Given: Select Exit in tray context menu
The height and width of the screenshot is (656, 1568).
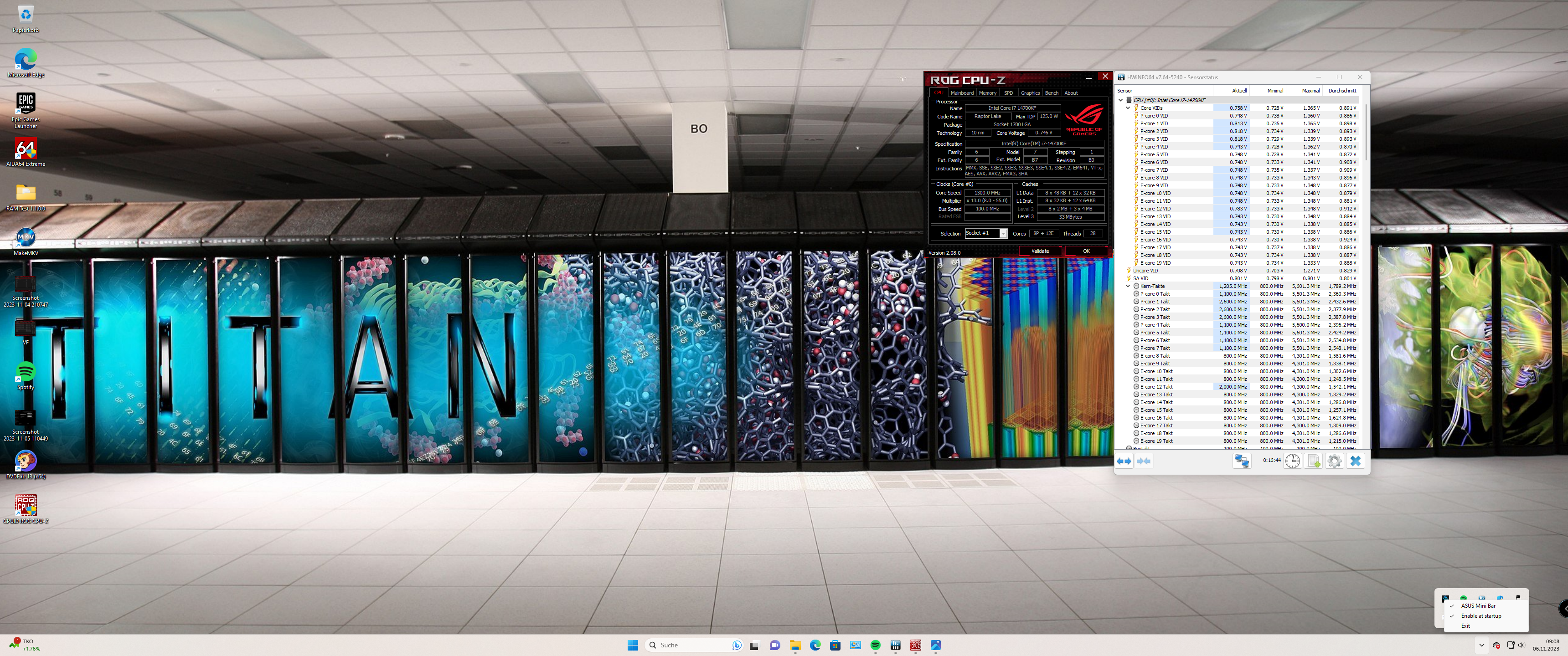Looking at the screenshot, I should click(1466, 625).
